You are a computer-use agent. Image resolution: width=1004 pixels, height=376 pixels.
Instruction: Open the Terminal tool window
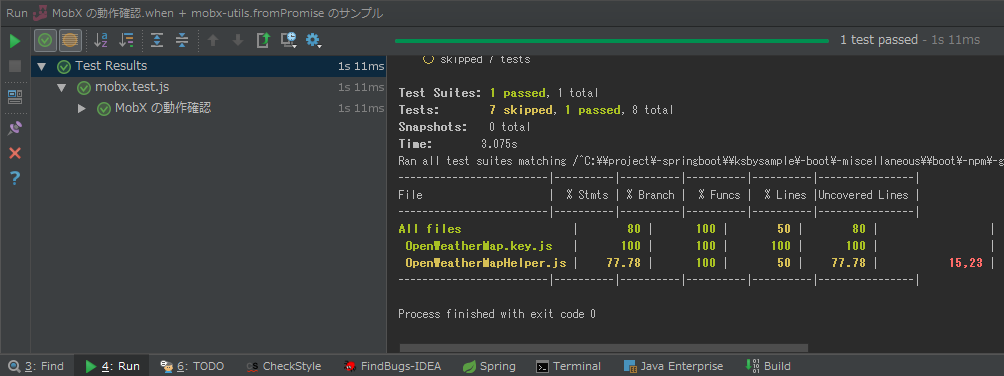pos(568,366)
